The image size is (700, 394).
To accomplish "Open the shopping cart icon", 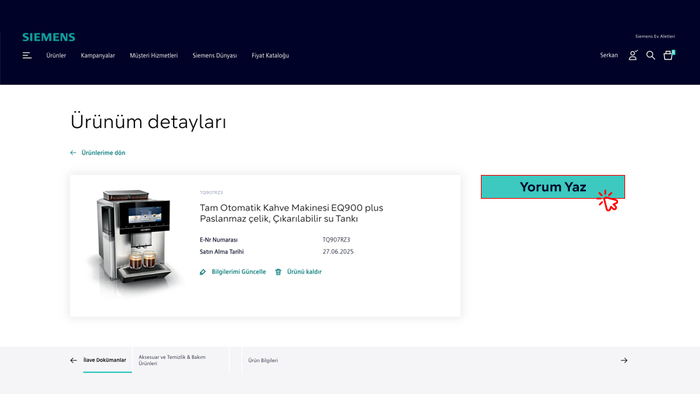I will [669, 55].
